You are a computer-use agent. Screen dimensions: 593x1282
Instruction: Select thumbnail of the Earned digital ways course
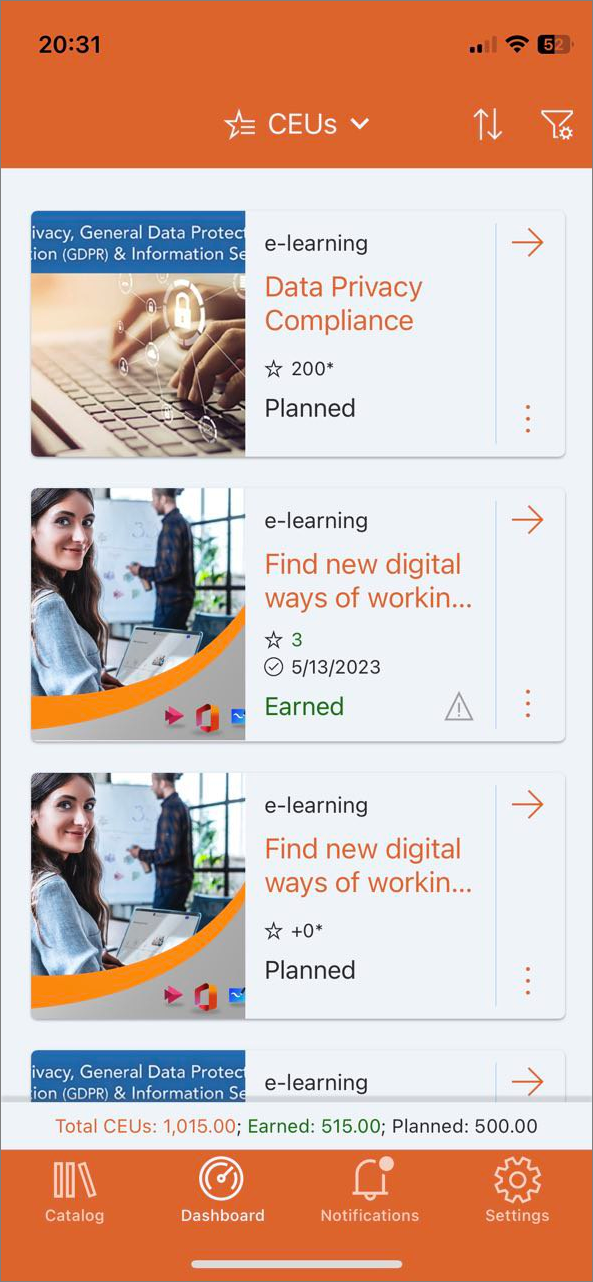[138, 615]
